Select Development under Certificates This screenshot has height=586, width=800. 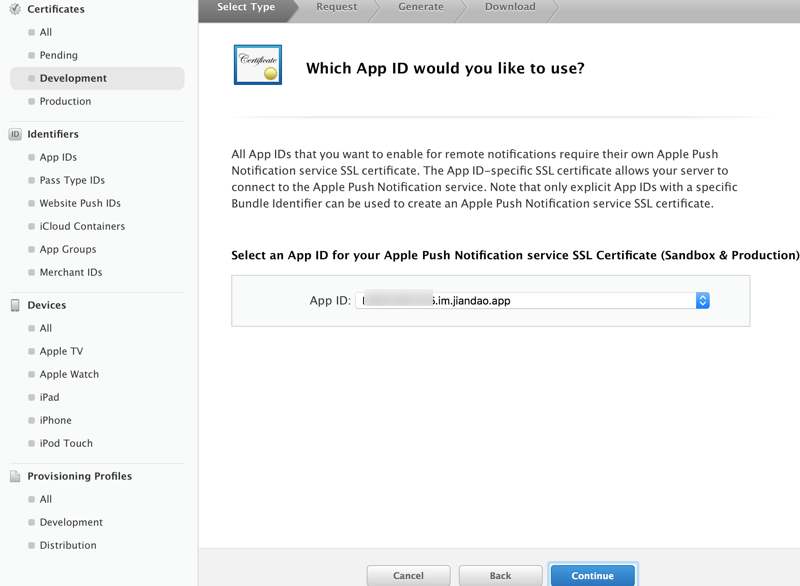pos(97,78)
